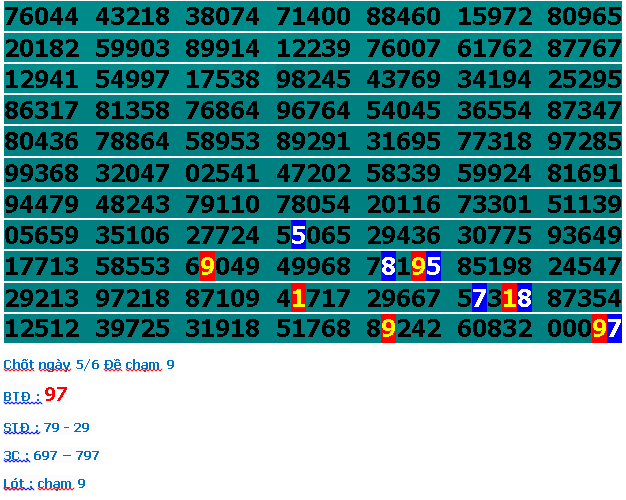
Task: Click the 'BTĐ' label text
Action: tap(20, 397)
